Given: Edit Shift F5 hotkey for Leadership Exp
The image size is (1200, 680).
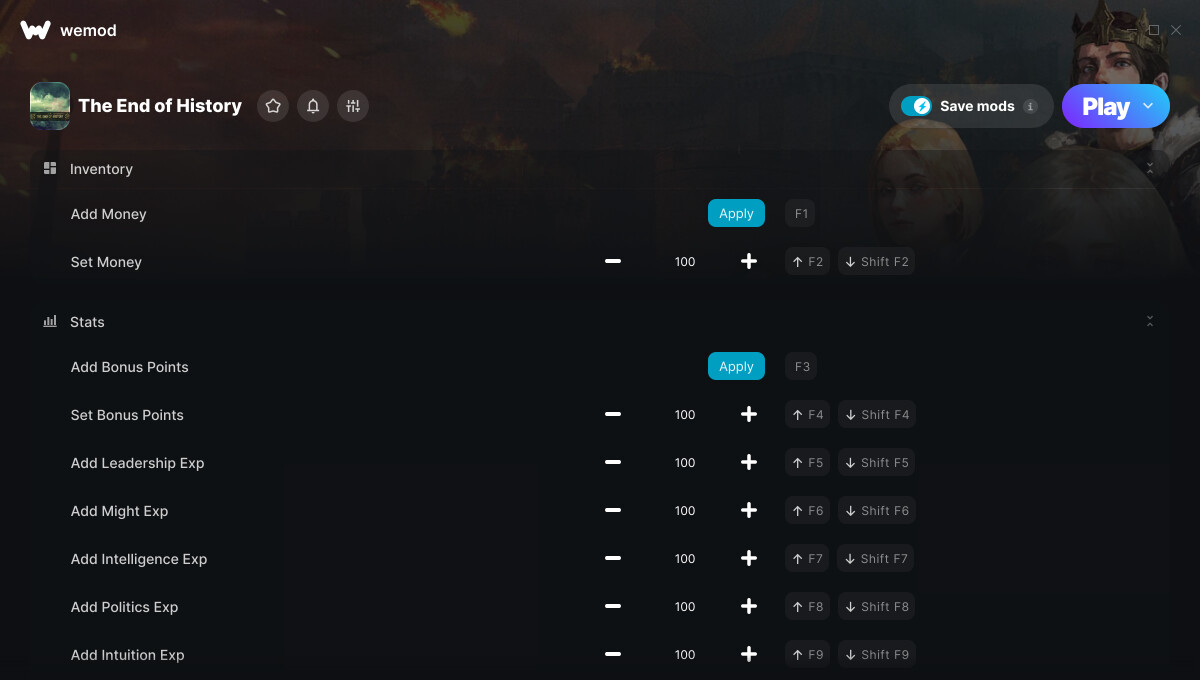Looking at the screenshot, I should tap(877, 462).
